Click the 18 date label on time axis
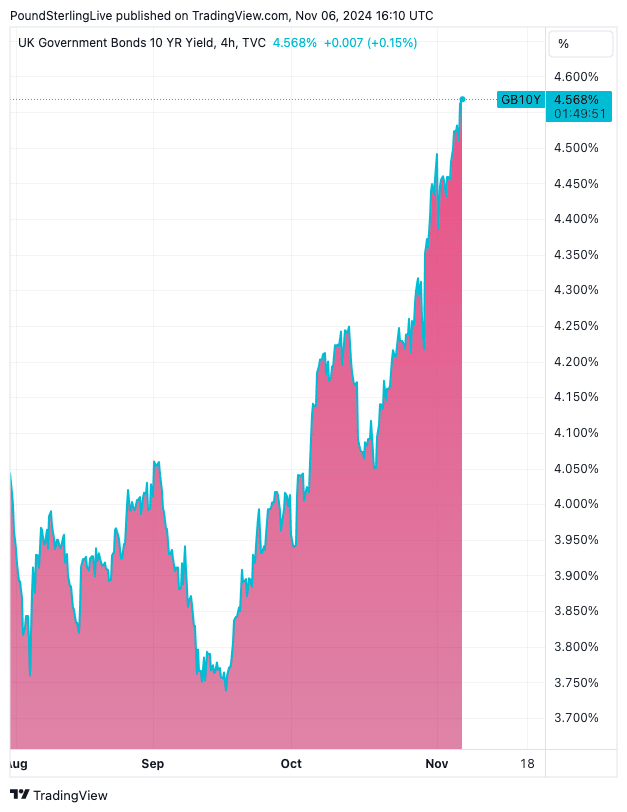This screenshot has height=812, width=627. (527, 764)
